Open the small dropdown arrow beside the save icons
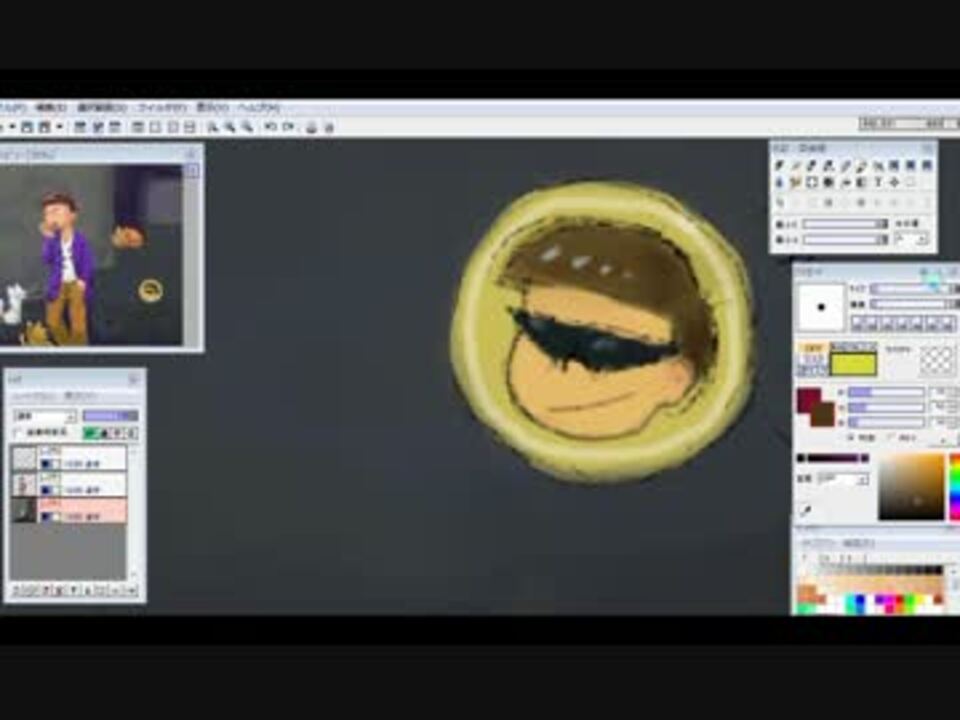The height and width of the screenshot is (720, 960). (x=59, y=127)
